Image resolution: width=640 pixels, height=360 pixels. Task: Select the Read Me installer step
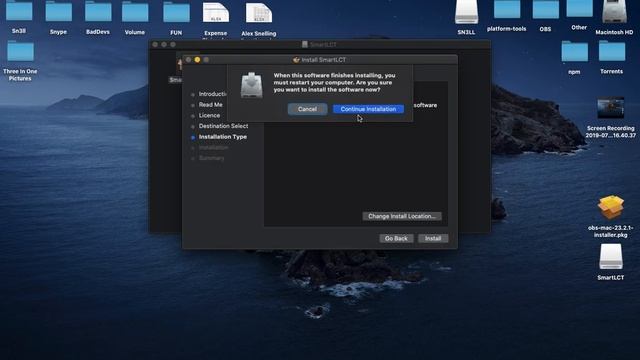click(x=211, y=105)
